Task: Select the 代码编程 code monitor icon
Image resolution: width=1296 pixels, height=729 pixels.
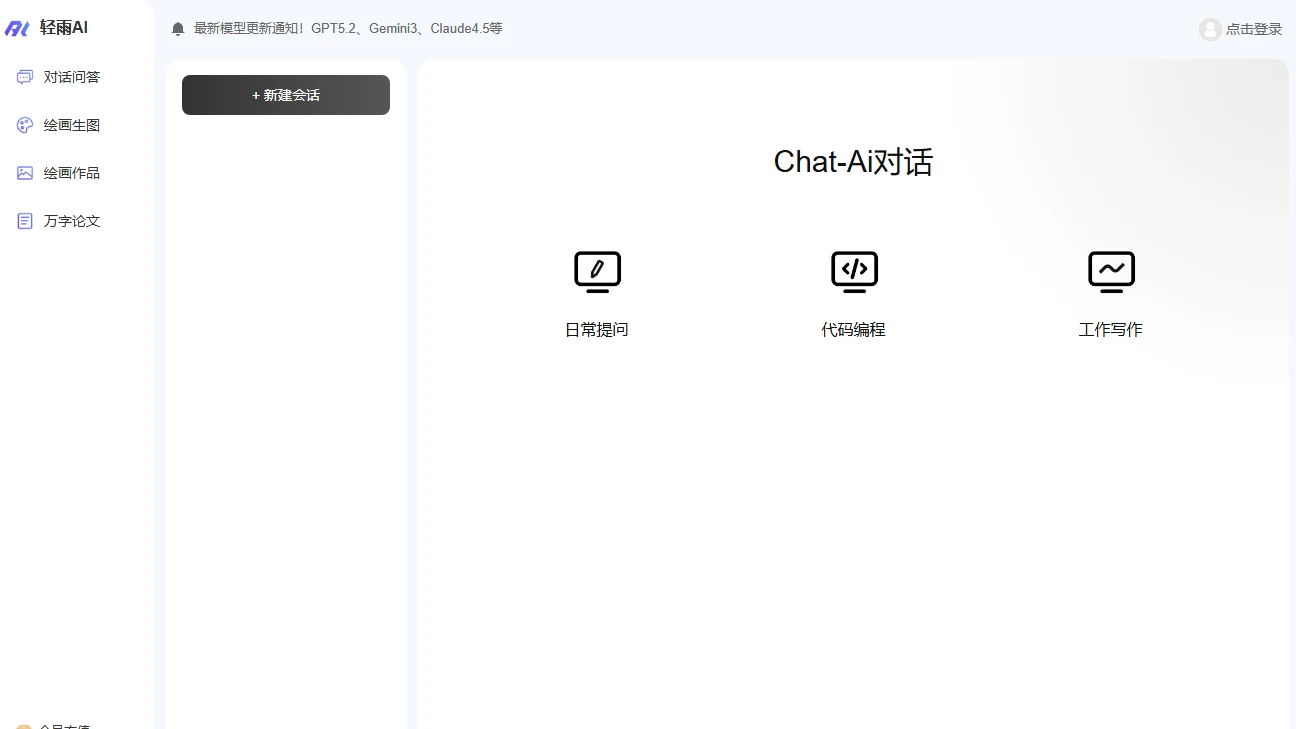Action: 854,271
